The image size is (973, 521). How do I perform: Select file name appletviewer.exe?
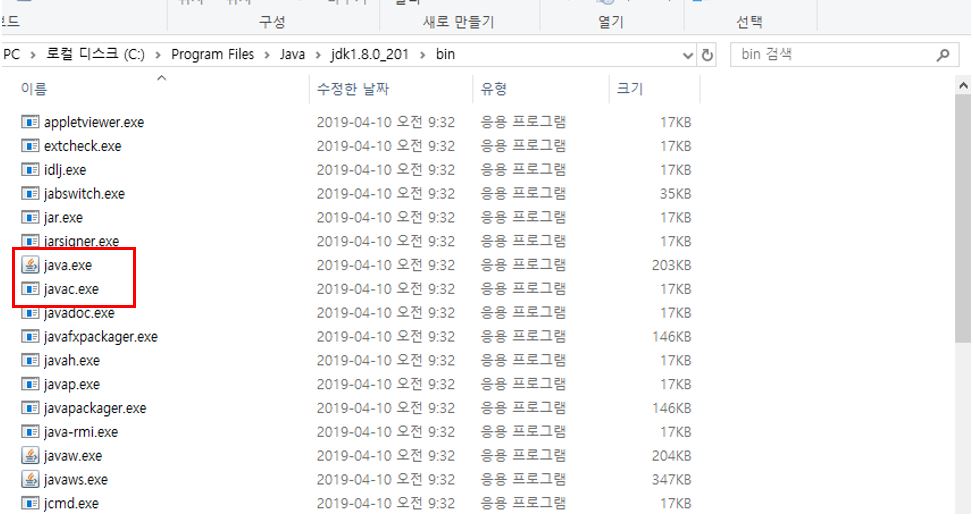94,122
